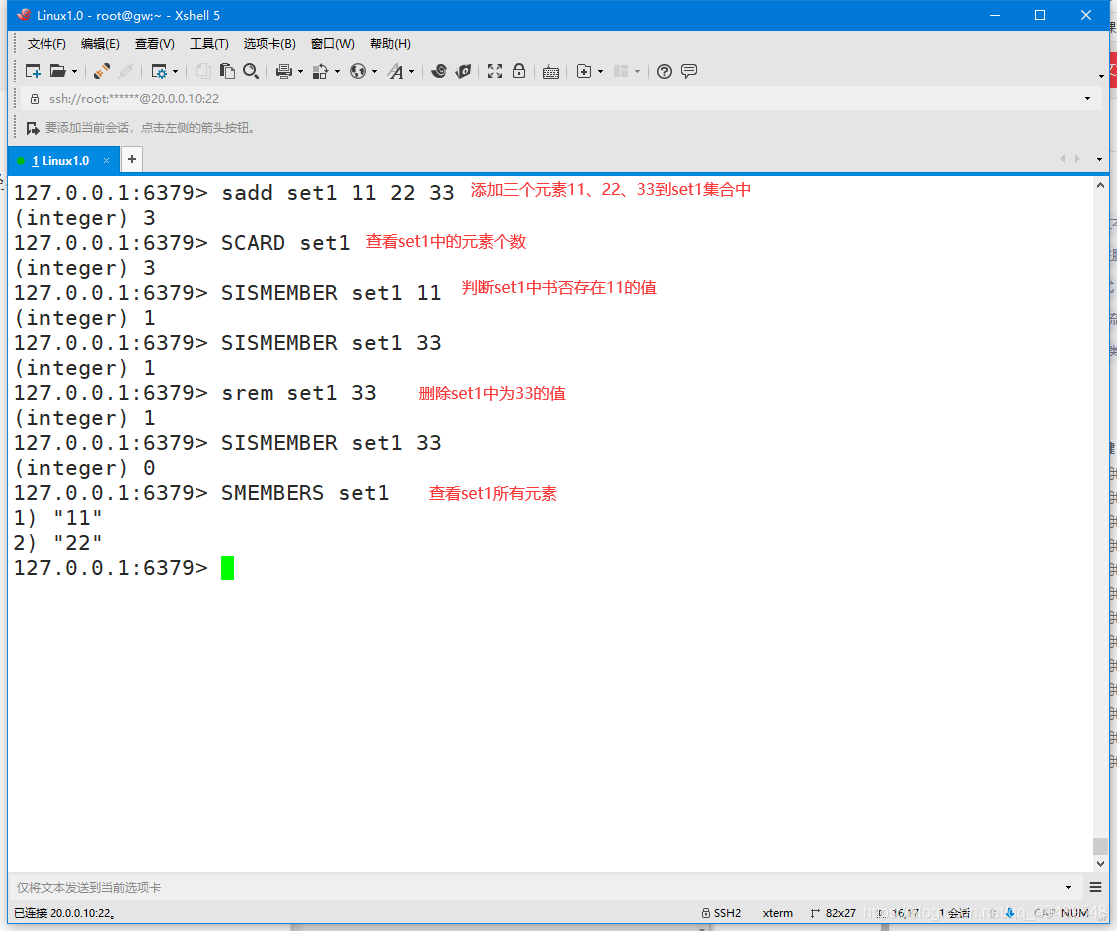Expand the file transfer dropdown arrow
Viewport: 1117px width, 931px height.
(x=337, y=71)
